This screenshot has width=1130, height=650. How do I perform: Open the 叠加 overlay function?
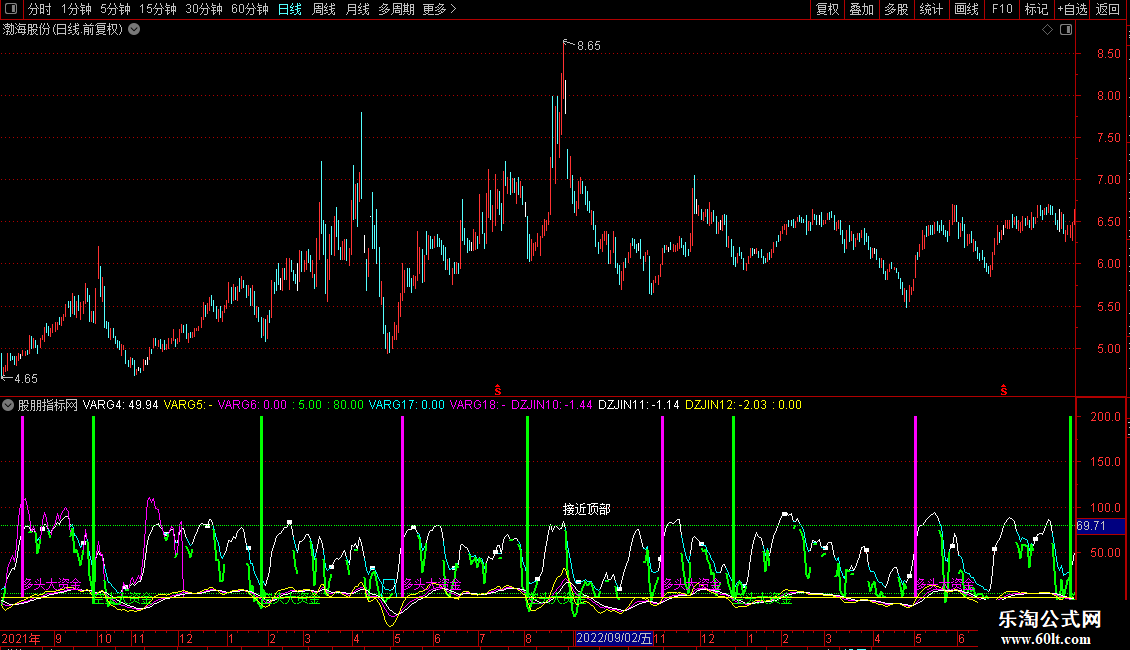click(x=861, y=10)
